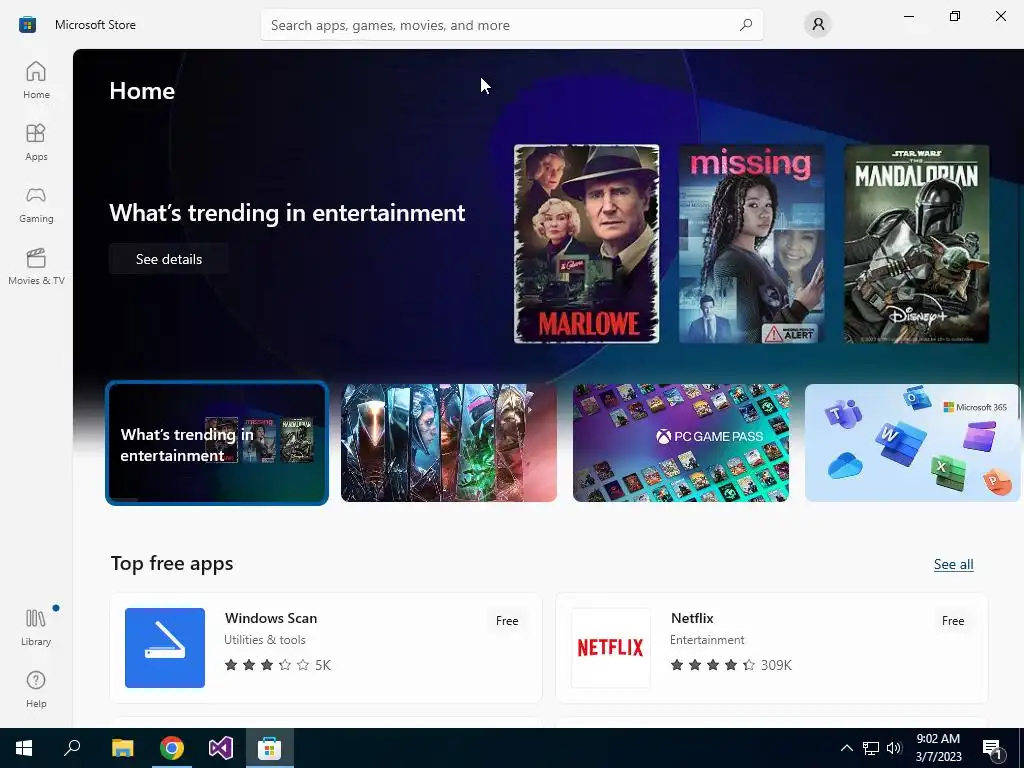
Task: Click Entertainment category under Netflix
Action: pos(707,640)
